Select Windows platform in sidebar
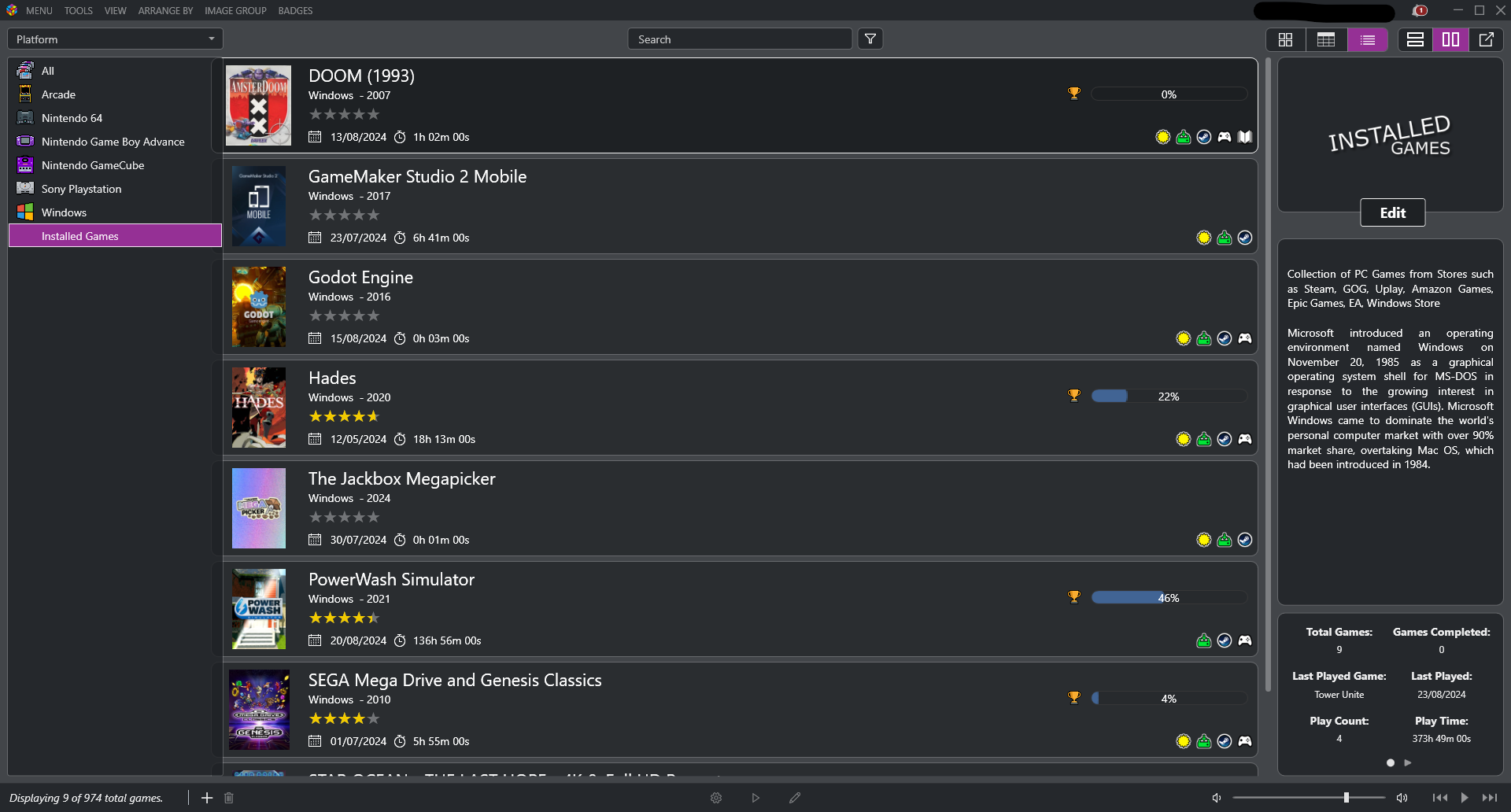 [x=115, y=212]
